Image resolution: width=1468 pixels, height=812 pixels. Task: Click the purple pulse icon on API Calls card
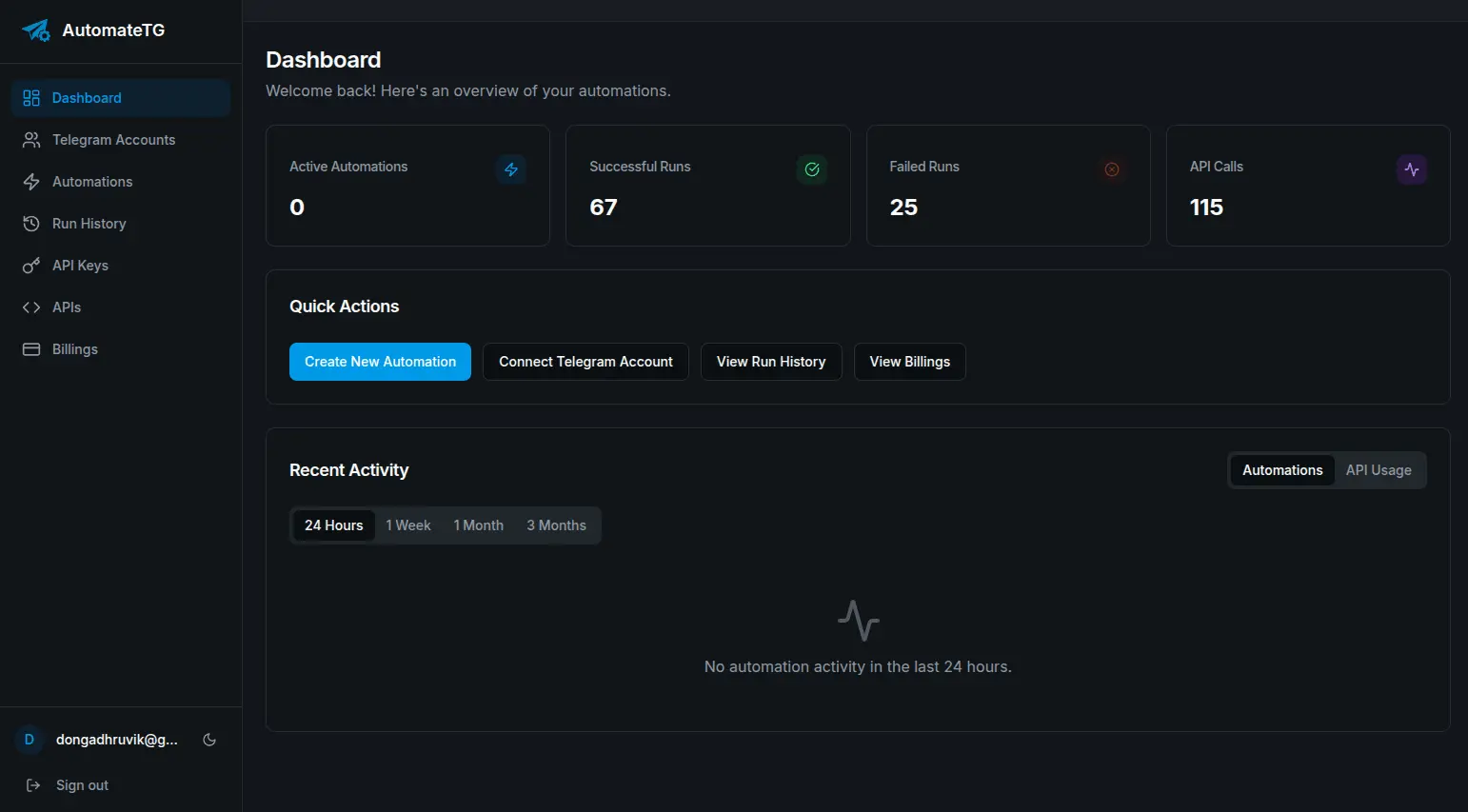(1412, 169)
